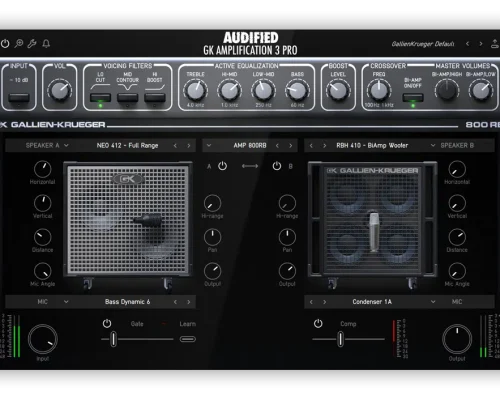Click channel A Hi-range knob
The width and height of the screenshot is (500, 400).
(x=212, y=203)
